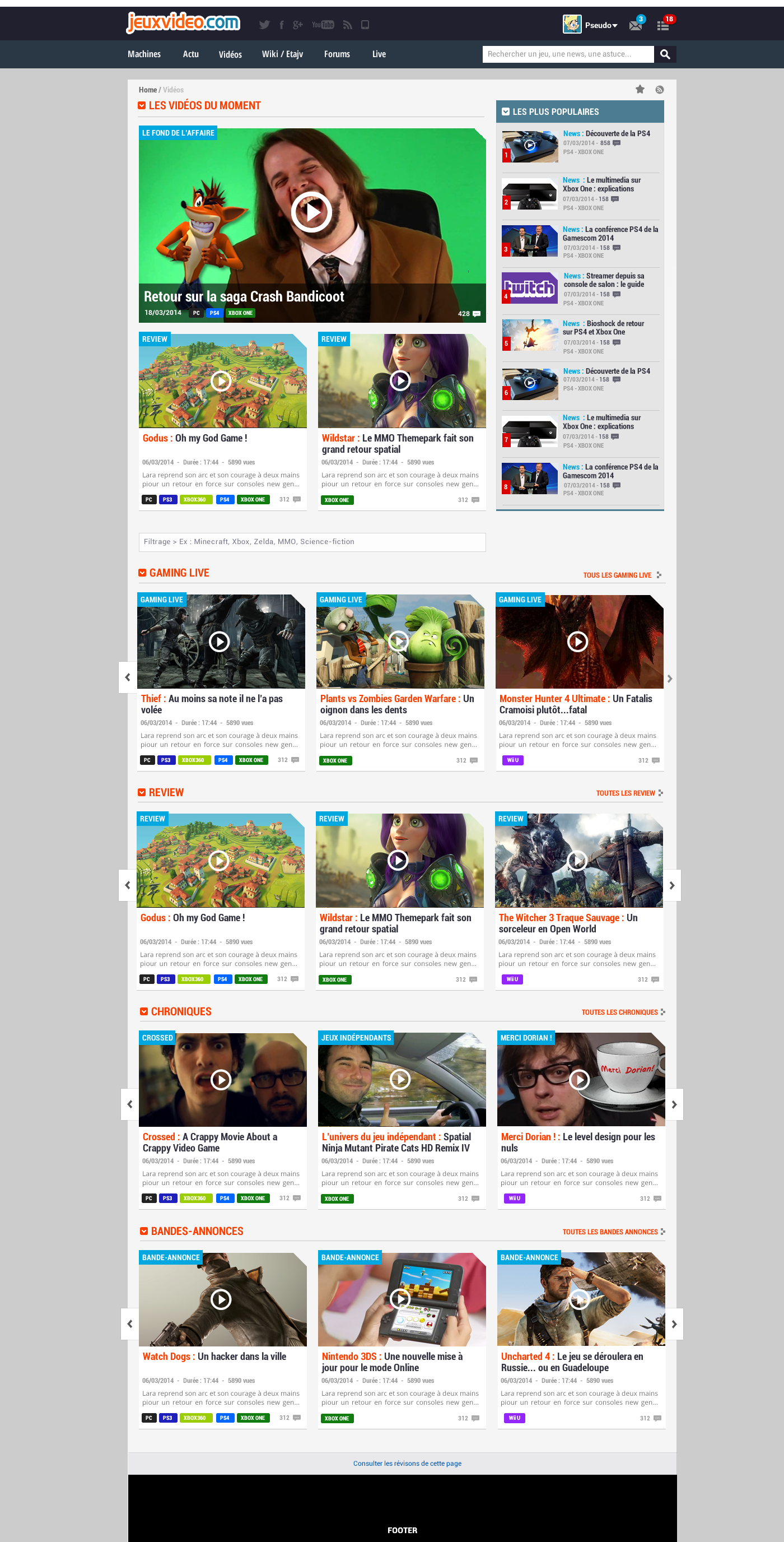
Task: Open Consulter les révisions de cette page
Action: point(407,1464)
